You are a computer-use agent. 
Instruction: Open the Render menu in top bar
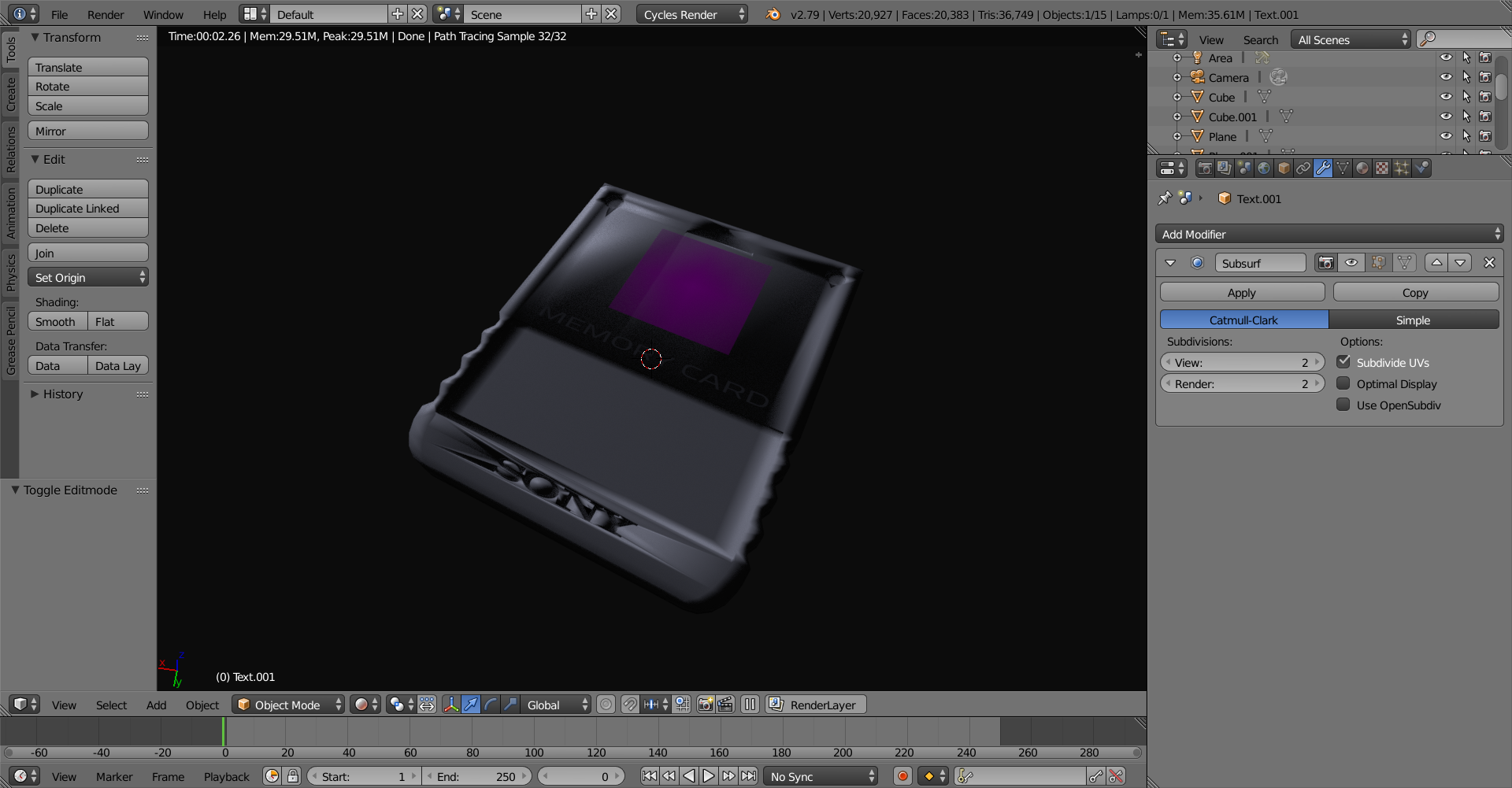pyautogui.click(x=106, y=14)
